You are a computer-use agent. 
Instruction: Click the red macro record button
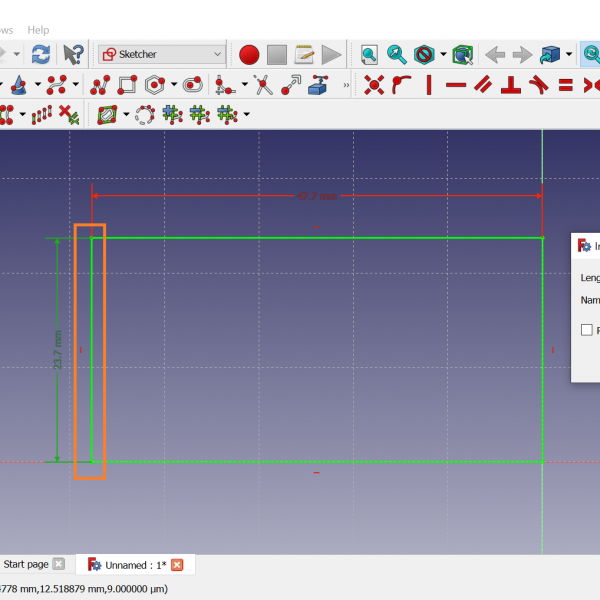(249, 54)
